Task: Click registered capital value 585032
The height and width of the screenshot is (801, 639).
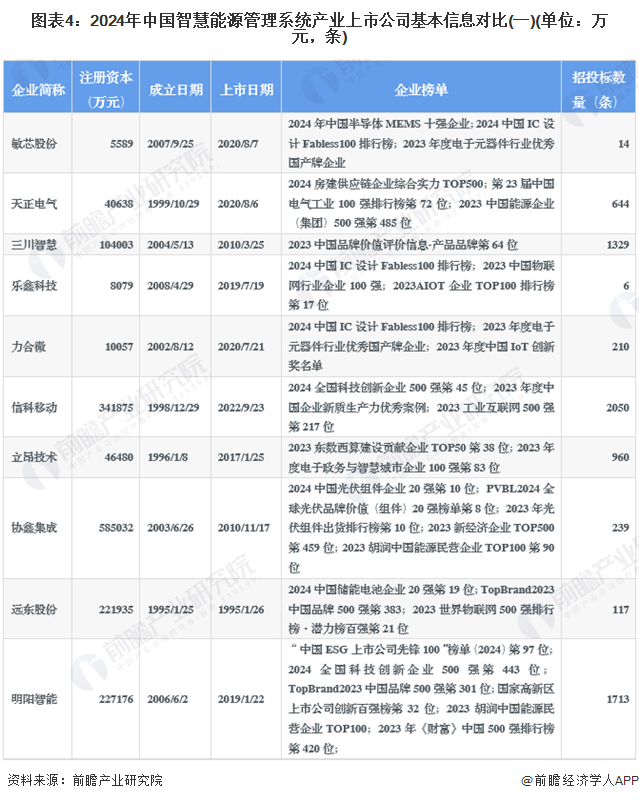Action: (116, 528)
